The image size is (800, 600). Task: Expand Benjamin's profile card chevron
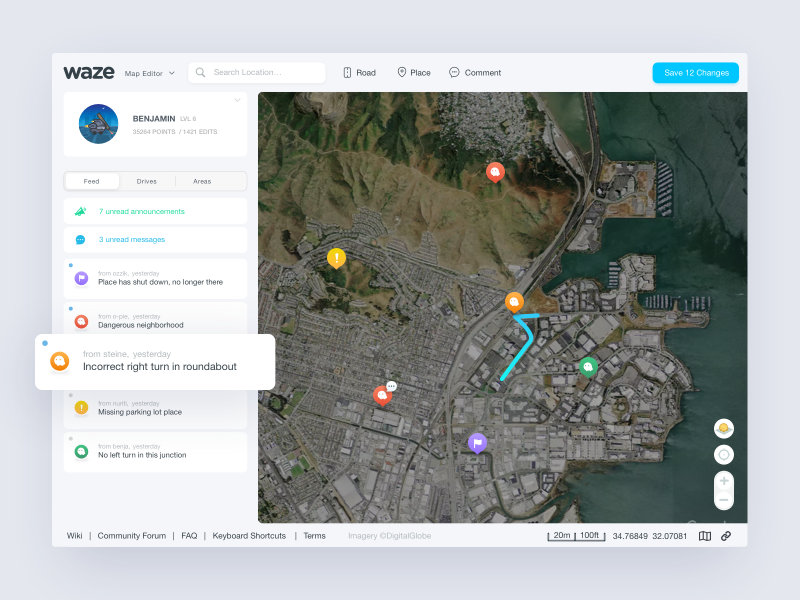[237, 100]
